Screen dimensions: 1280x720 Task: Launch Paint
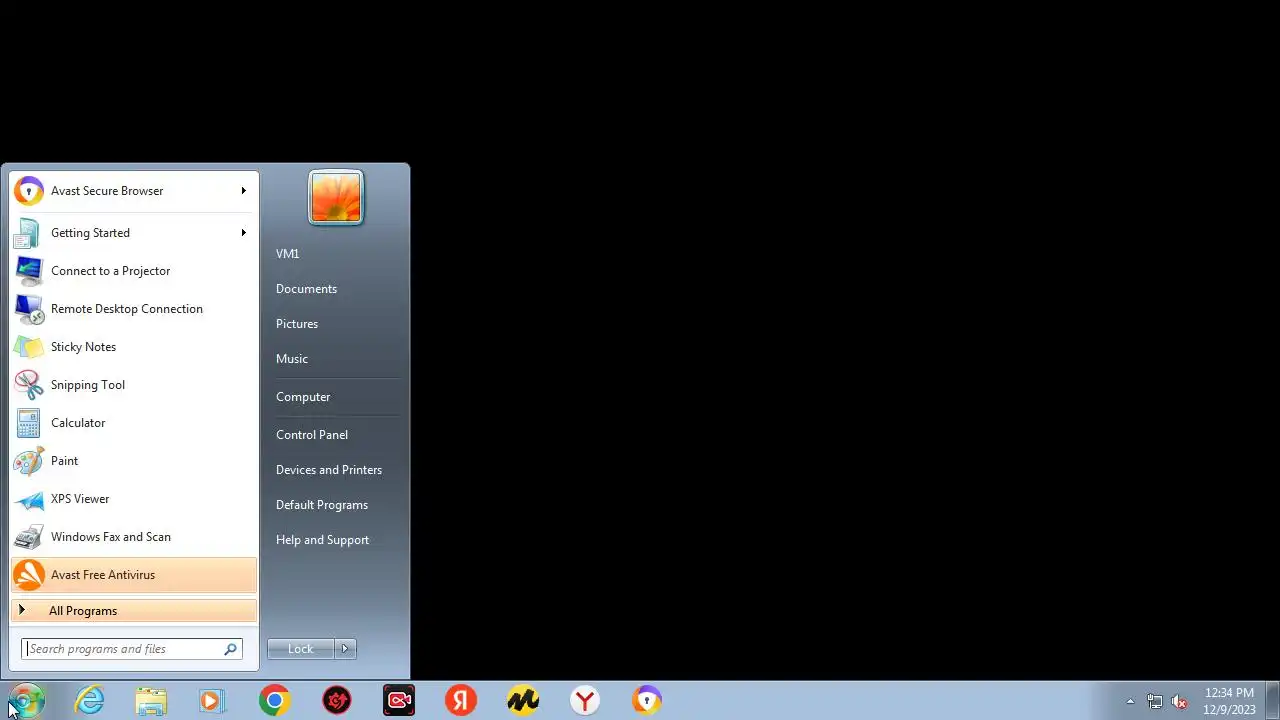point(134,461)
